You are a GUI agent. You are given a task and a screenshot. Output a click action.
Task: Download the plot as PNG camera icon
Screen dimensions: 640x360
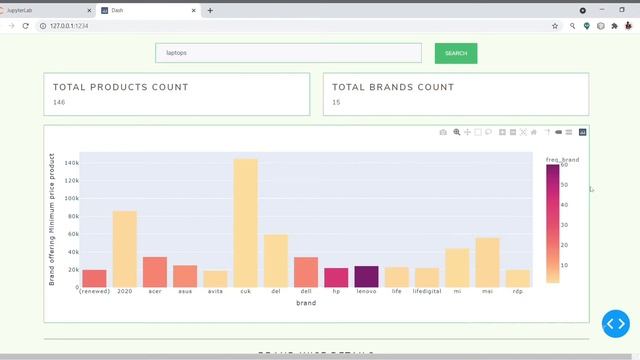[x=443, y=132]
